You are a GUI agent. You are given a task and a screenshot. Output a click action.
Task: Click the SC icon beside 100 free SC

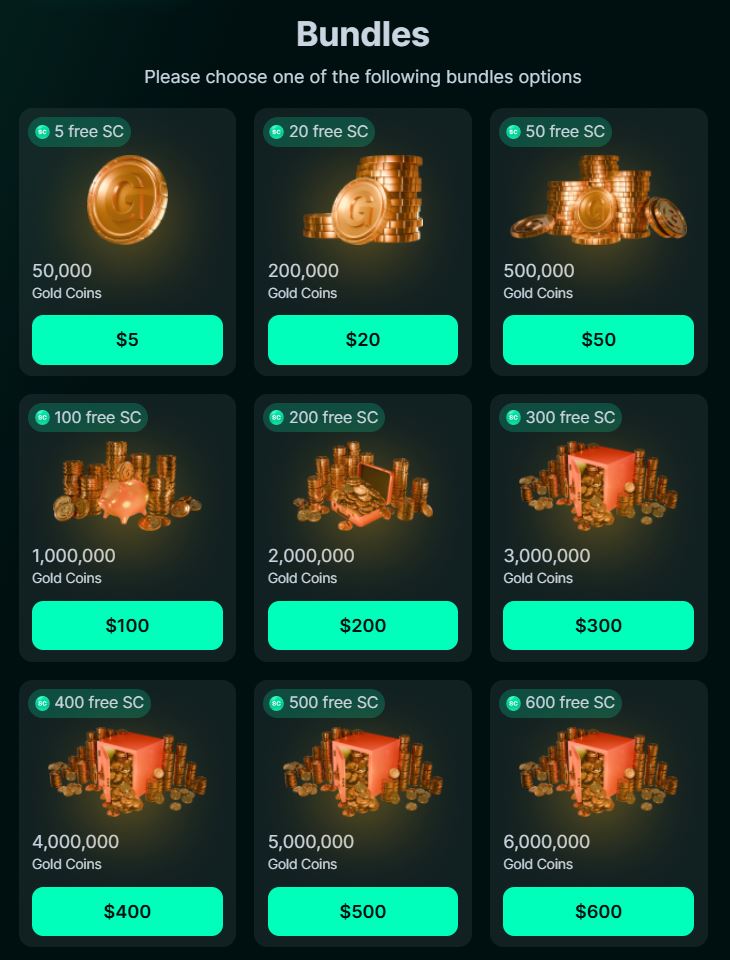(x=42, y=418)
